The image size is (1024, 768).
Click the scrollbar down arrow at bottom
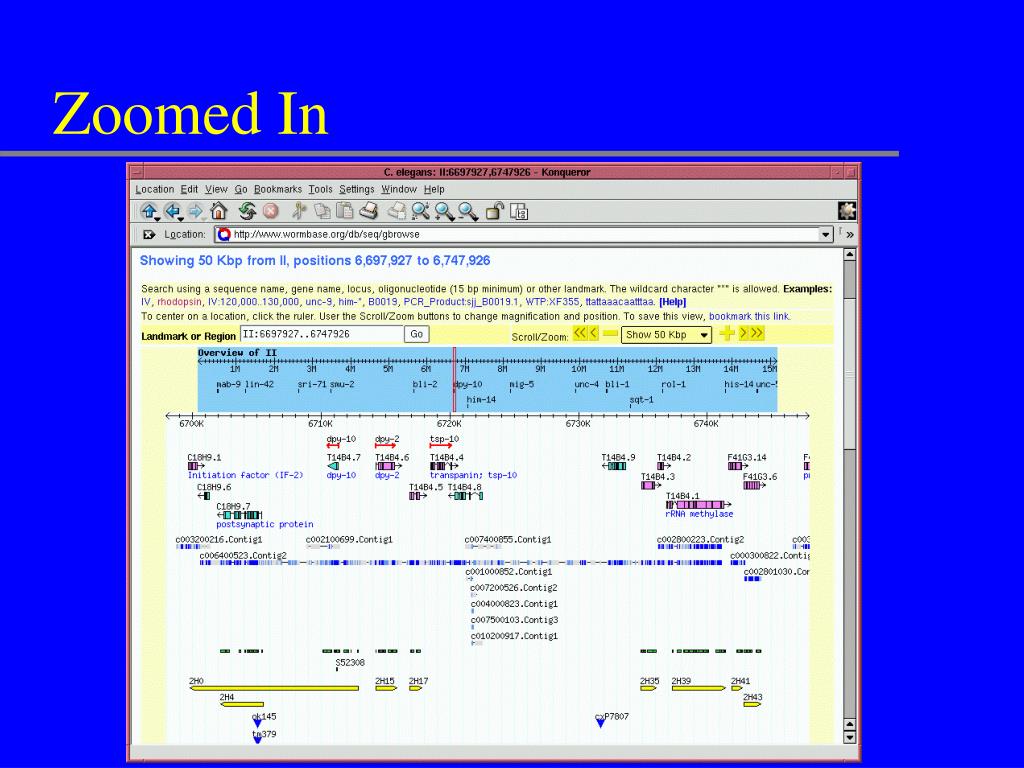[850, 737]
